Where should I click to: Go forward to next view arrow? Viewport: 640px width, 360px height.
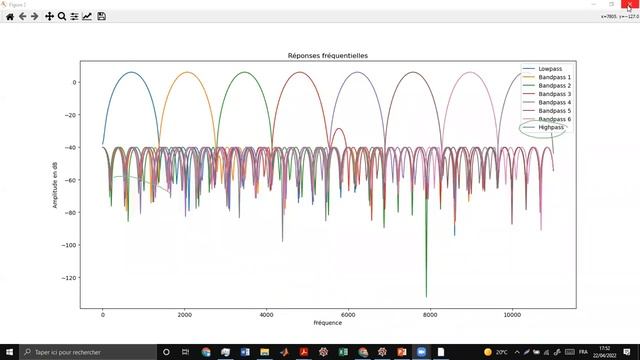(35, 16)
